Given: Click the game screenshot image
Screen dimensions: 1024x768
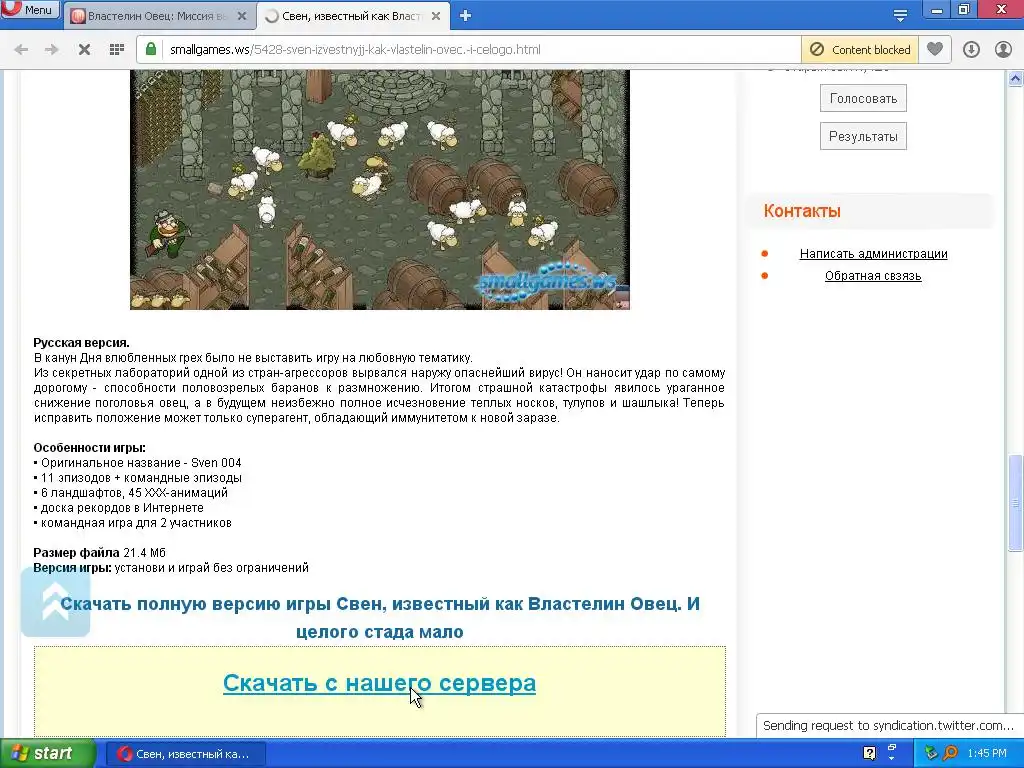Looking at the screenshot, I should 380,189.
